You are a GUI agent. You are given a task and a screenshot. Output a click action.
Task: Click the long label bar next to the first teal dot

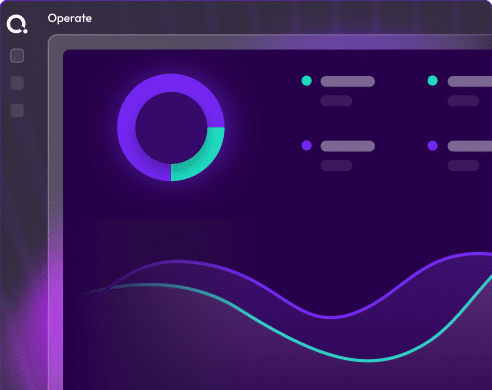tap(348, 81)
